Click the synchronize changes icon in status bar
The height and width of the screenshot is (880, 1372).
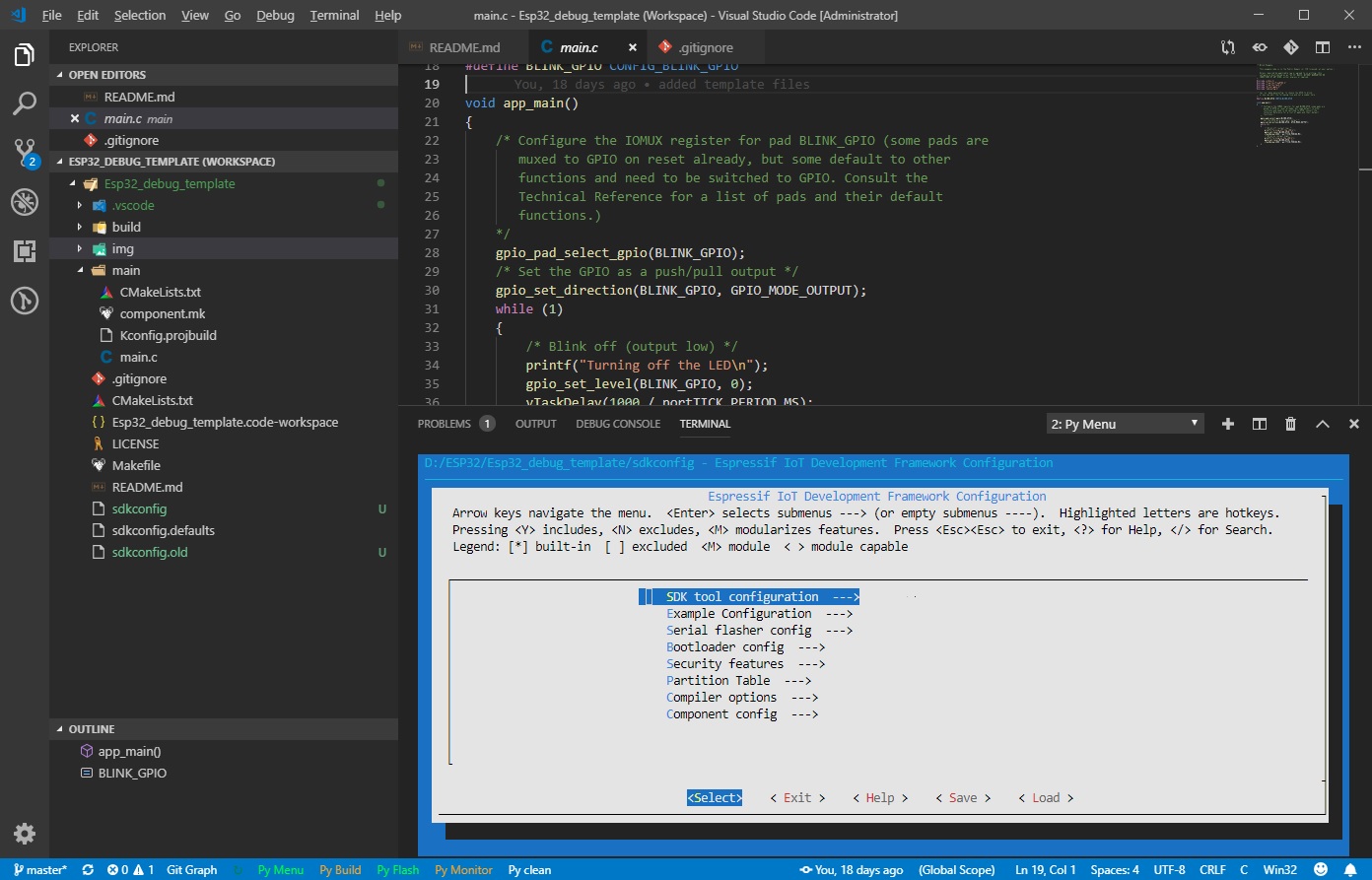coord(88,870)
